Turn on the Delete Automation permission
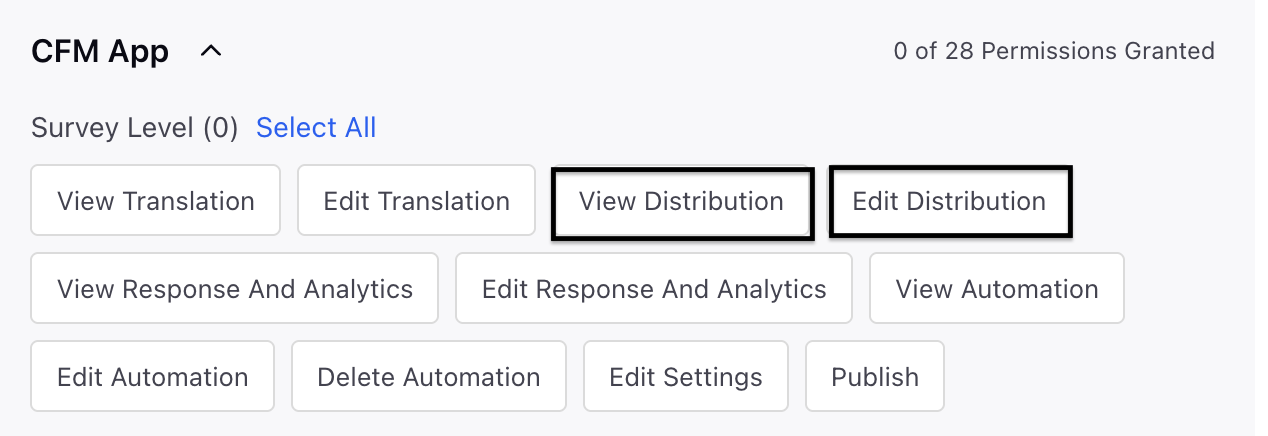This screenshot has width=1268, height=436. 429,377
